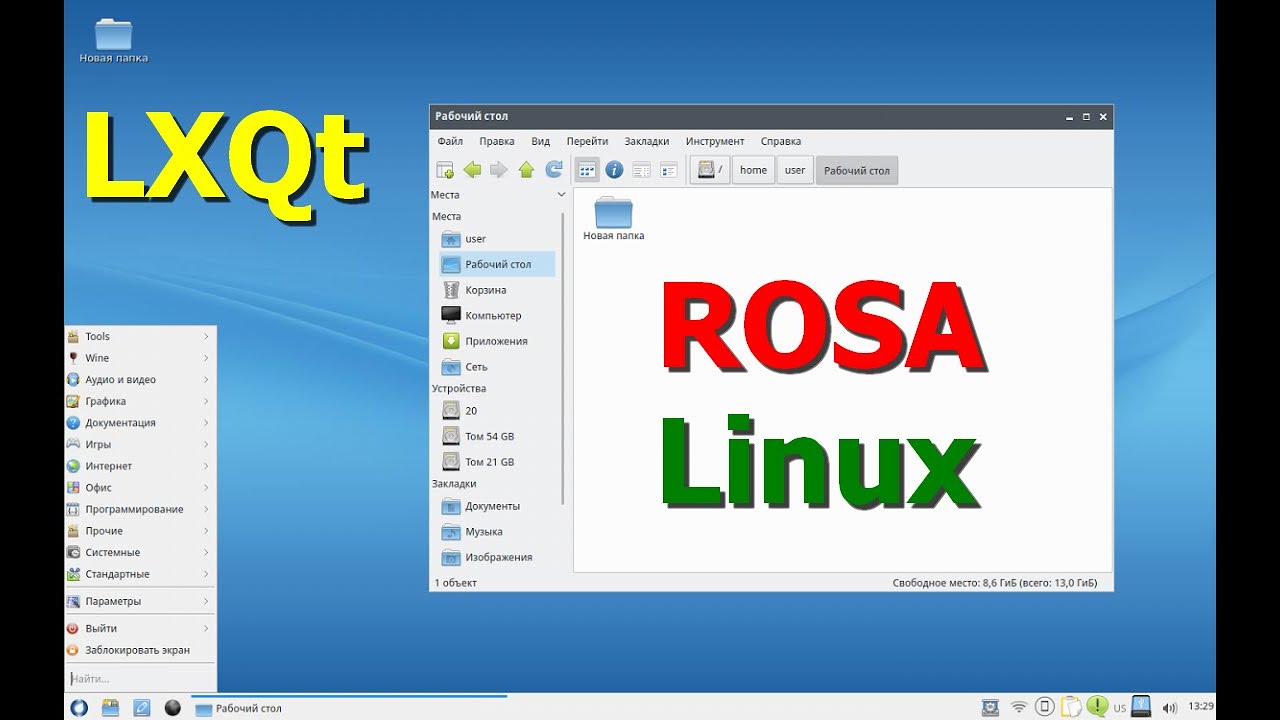This screenshot has height=720, width=1280.
Task: Select Новая папка icon on the desktop
Action: click(113, 41)
